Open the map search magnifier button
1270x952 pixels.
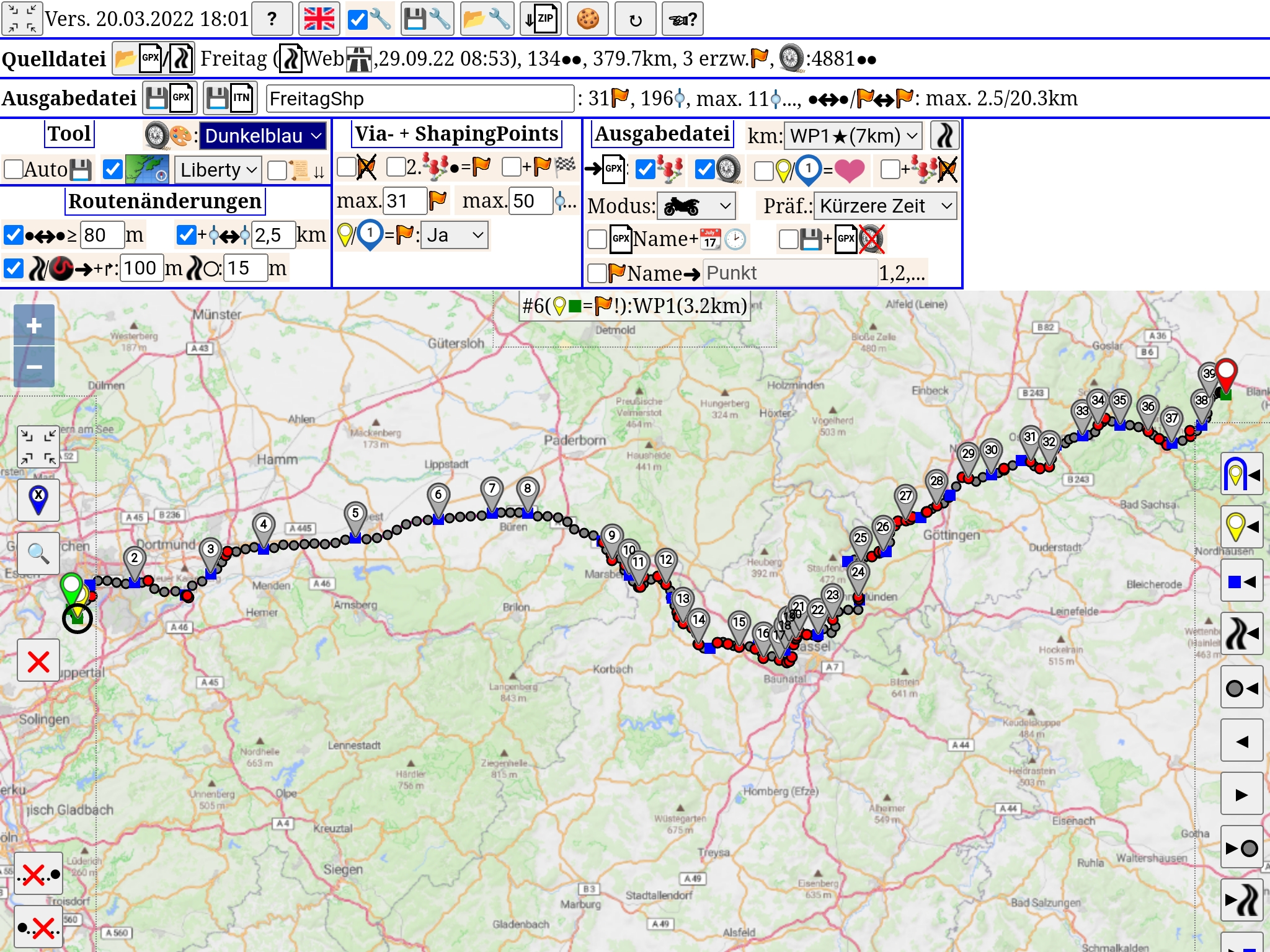38,553
